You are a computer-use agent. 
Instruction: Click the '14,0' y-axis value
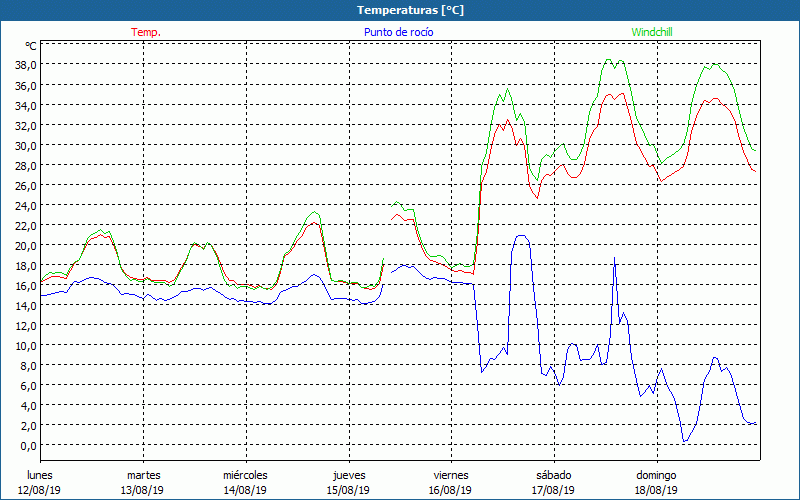27,306
